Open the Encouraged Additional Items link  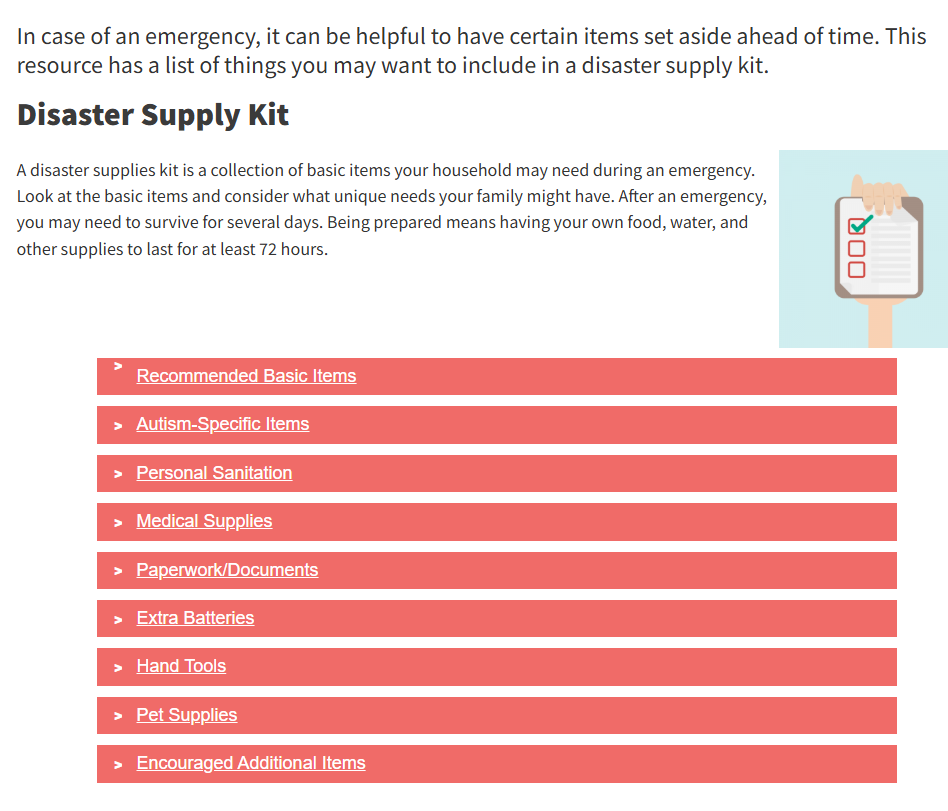[x=251, y=763]
